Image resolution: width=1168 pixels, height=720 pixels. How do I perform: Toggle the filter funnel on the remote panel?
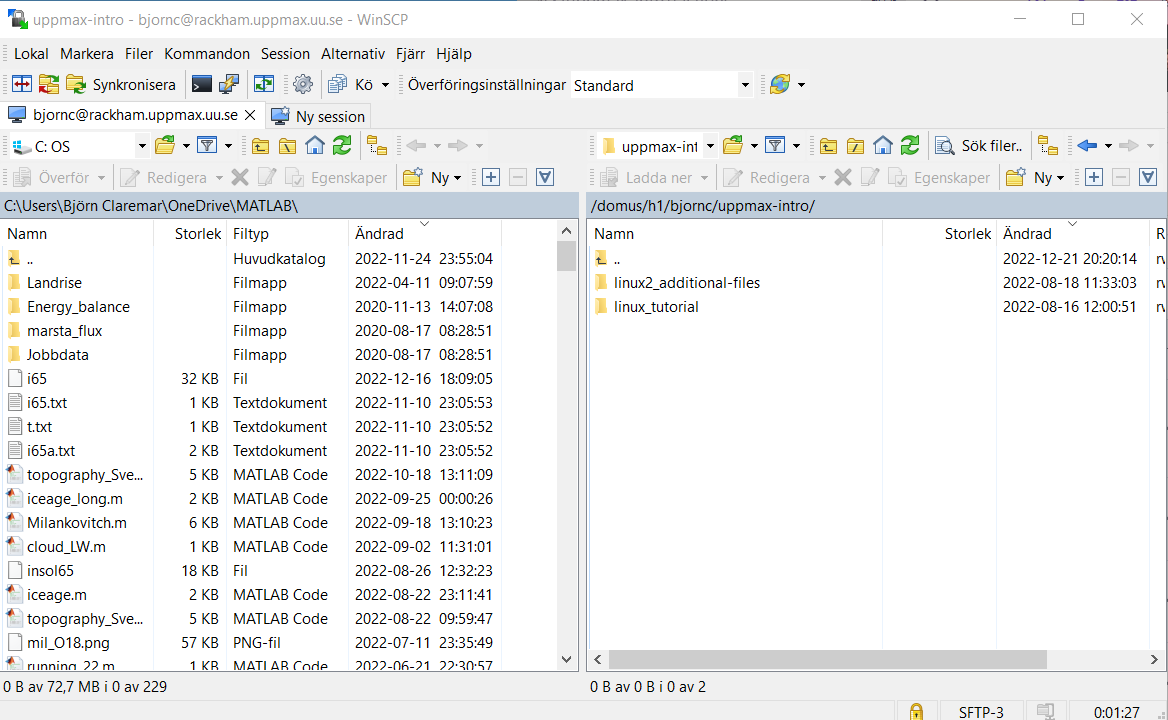[775, 145]
